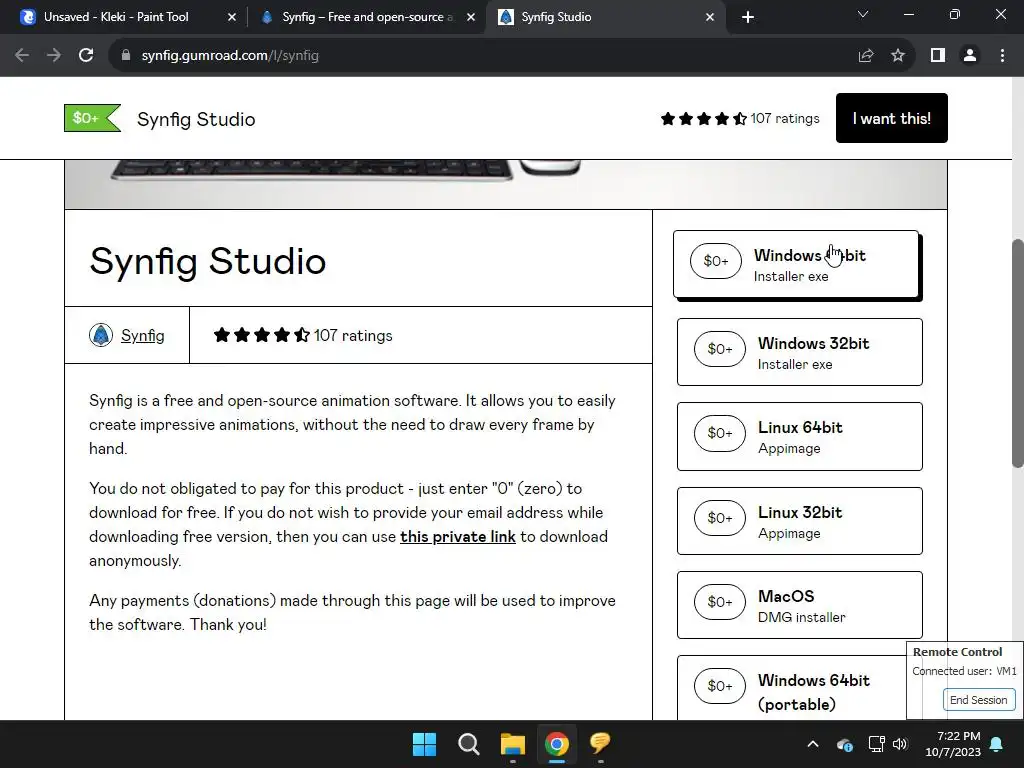Open the Synfig seller profile link
1024x768 pixels.
(x=142, y=336)
